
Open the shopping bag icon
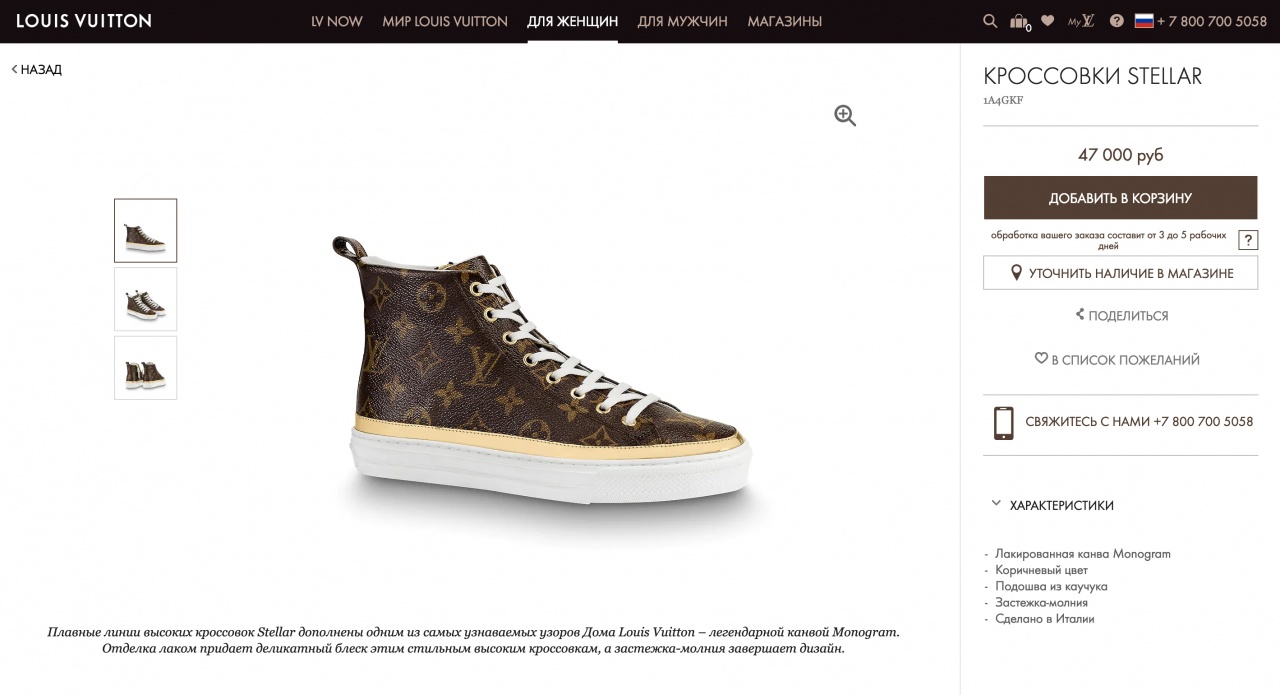coord(1019,21)
